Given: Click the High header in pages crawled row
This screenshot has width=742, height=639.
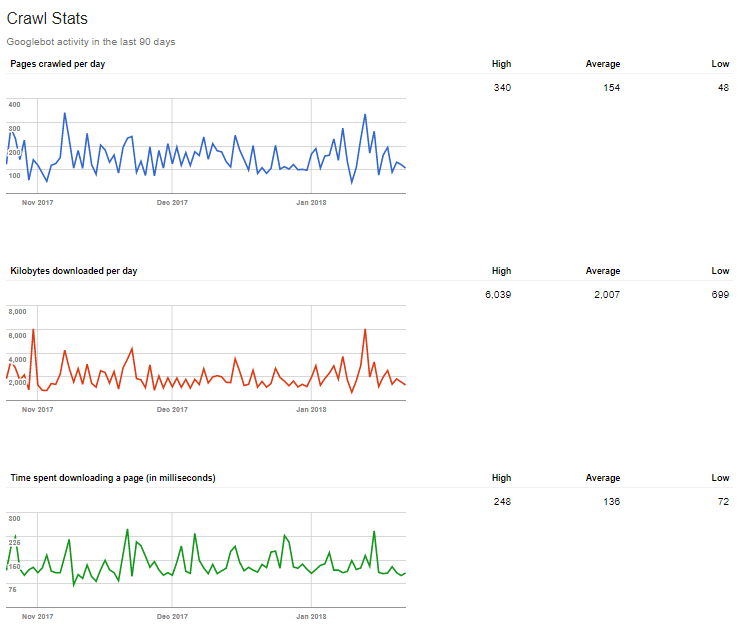Looking at the screenshot, I should click(502, 64).
